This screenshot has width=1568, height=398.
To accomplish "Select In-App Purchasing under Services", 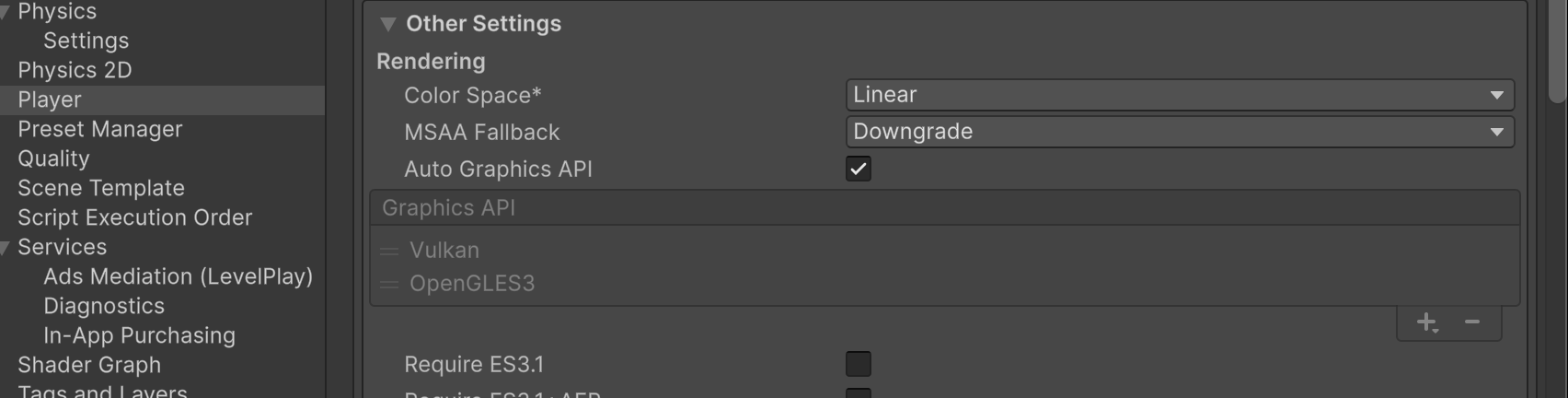I will click(x=139, y=335).
